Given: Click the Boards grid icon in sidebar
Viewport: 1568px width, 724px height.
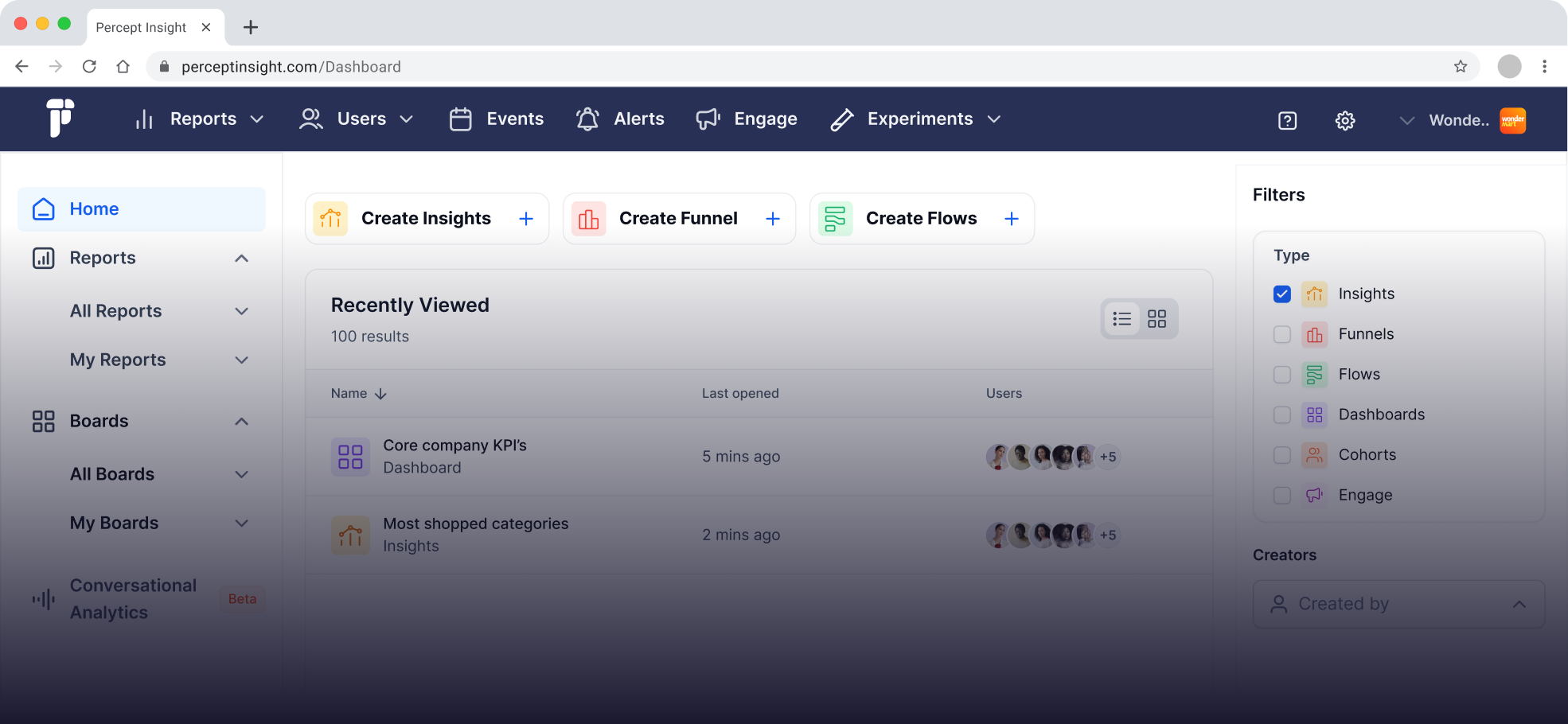Looking at the screenshot, I should click(x=44, y=421).
